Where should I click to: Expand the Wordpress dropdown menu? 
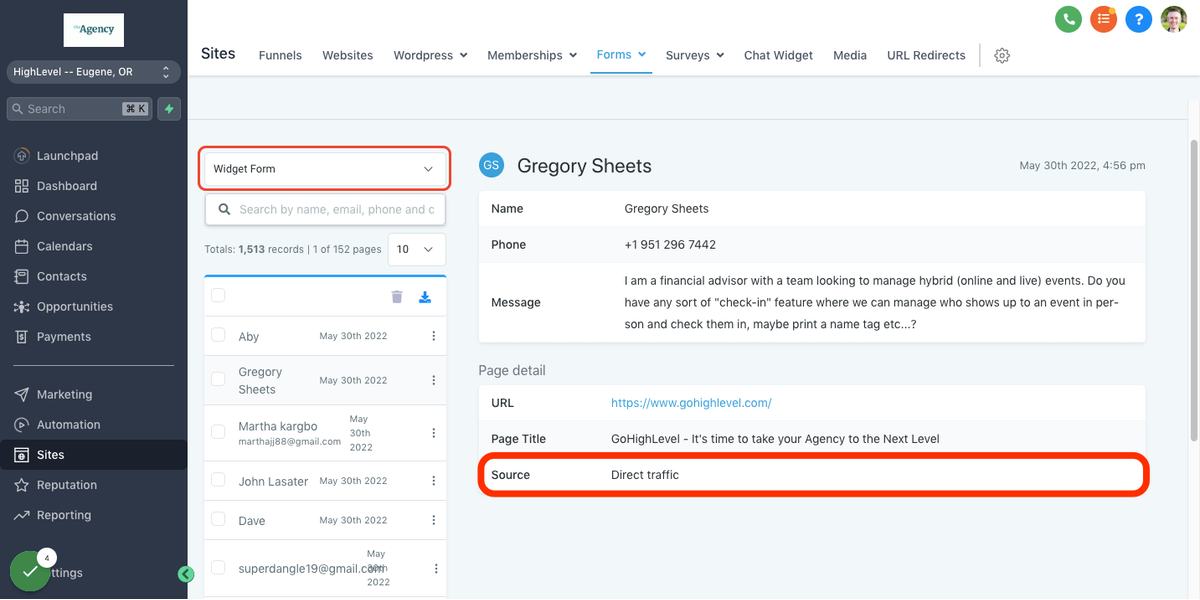point(430,56)
